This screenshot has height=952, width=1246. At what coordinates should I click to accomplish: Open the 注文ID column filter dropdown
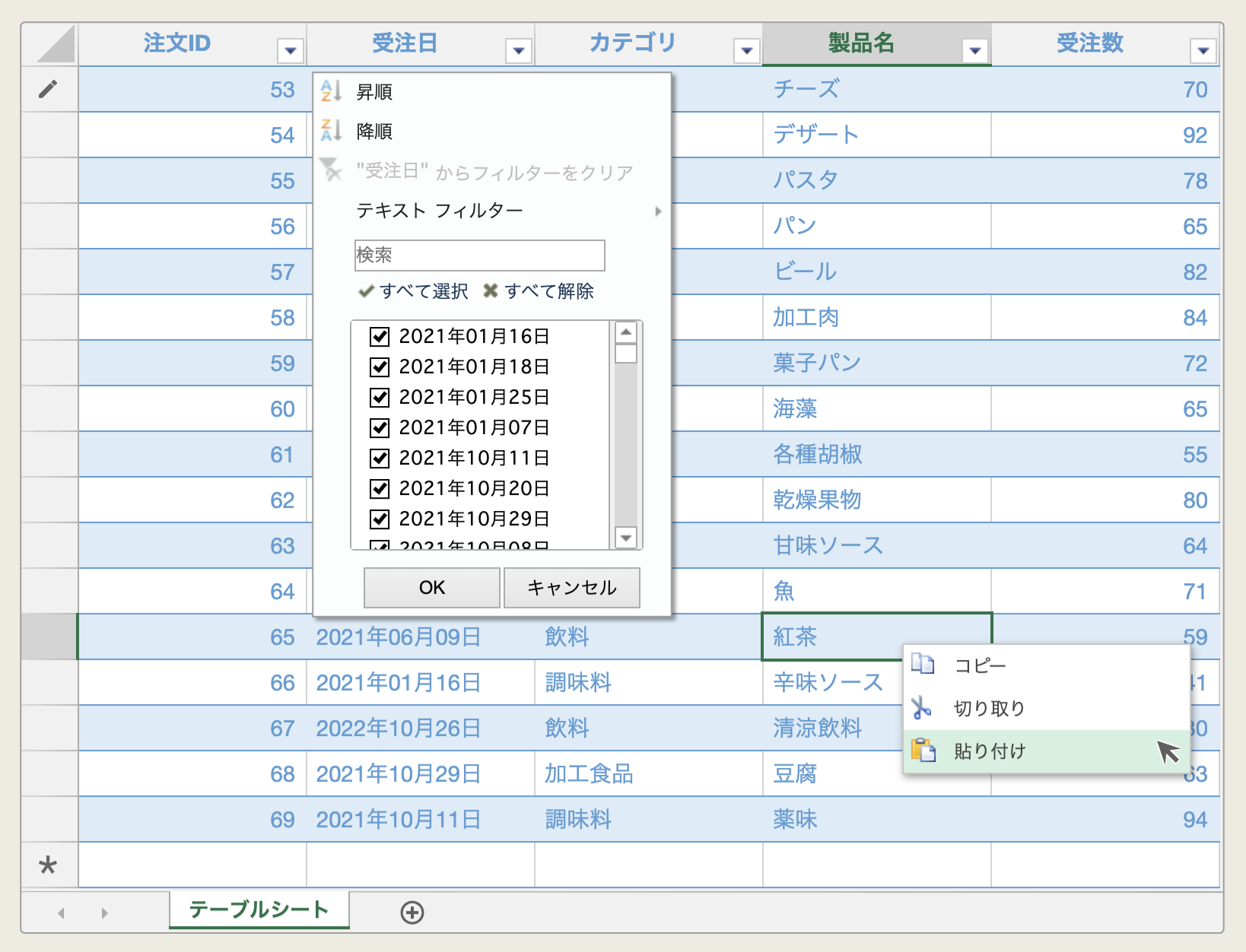pyautogui.click(x=290, y=51)
